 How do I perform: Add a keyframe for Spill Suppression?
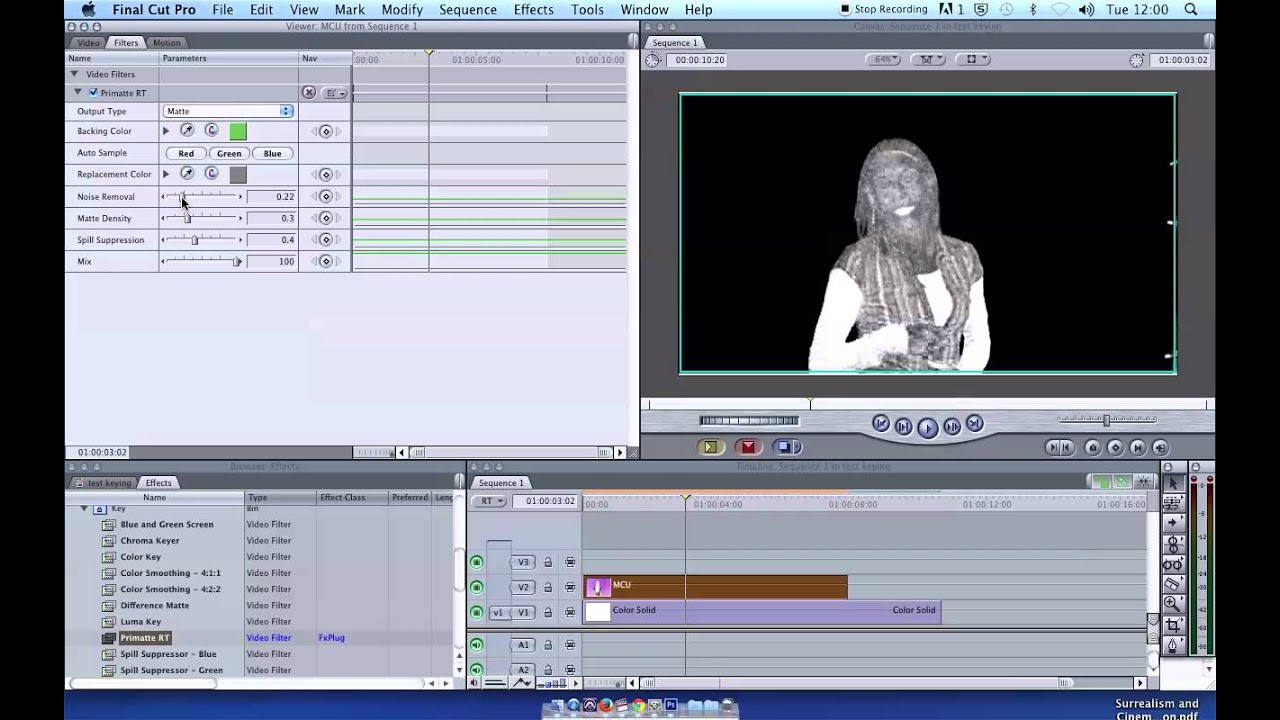click(325, 240)
